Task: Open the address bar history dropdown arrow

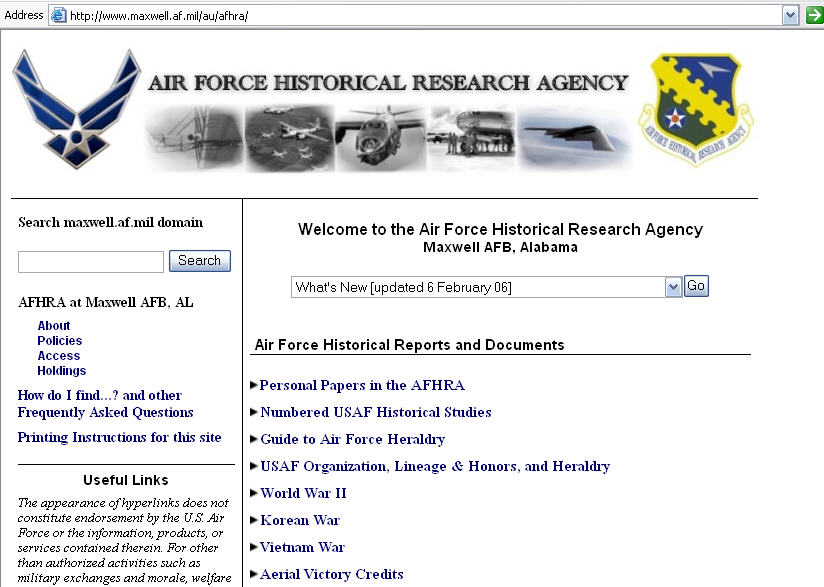Action: point(790,16)
